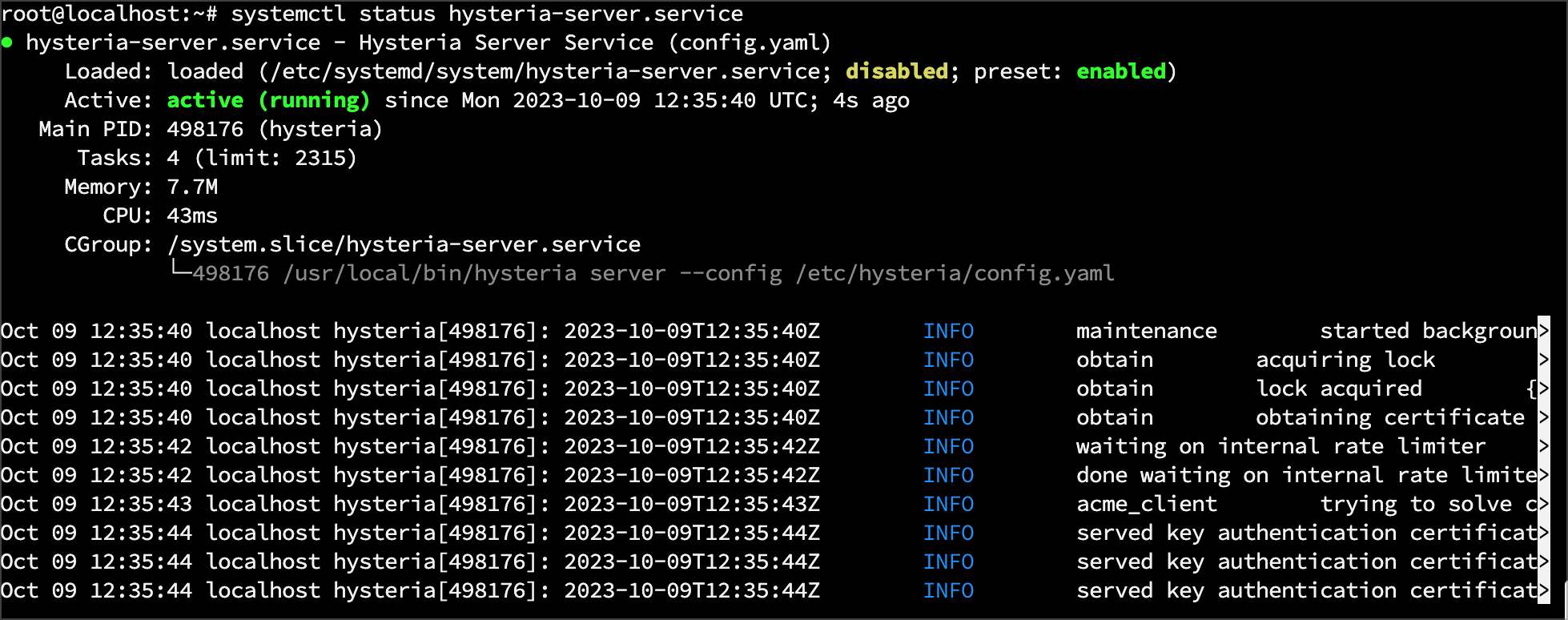Click the 'lock acquired' log message

pos(1339,389)
